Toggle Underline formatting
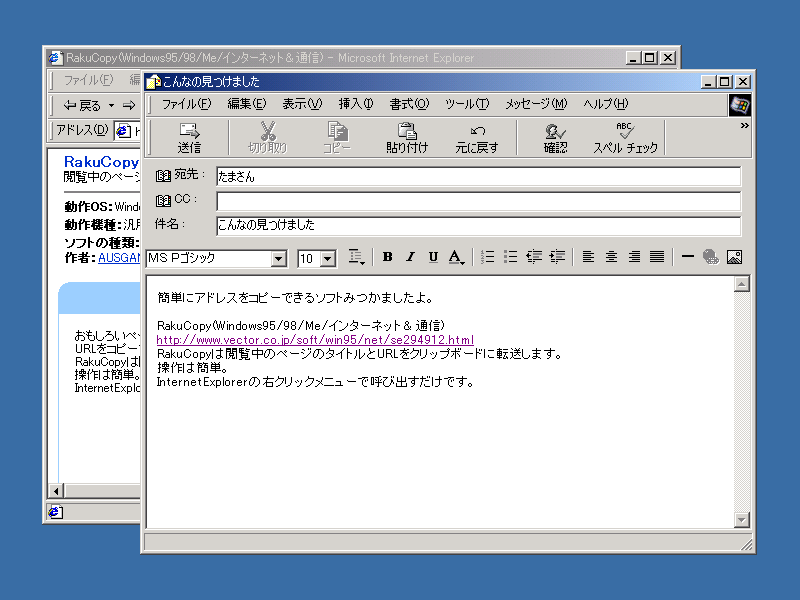 click(433, 257)
